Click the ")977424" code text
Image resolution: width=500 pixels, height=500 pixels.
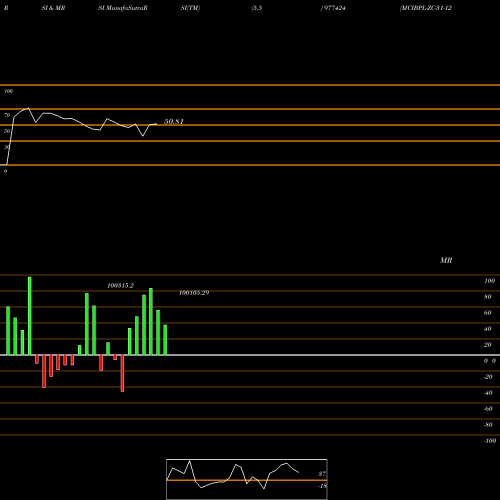click(333, 8)
